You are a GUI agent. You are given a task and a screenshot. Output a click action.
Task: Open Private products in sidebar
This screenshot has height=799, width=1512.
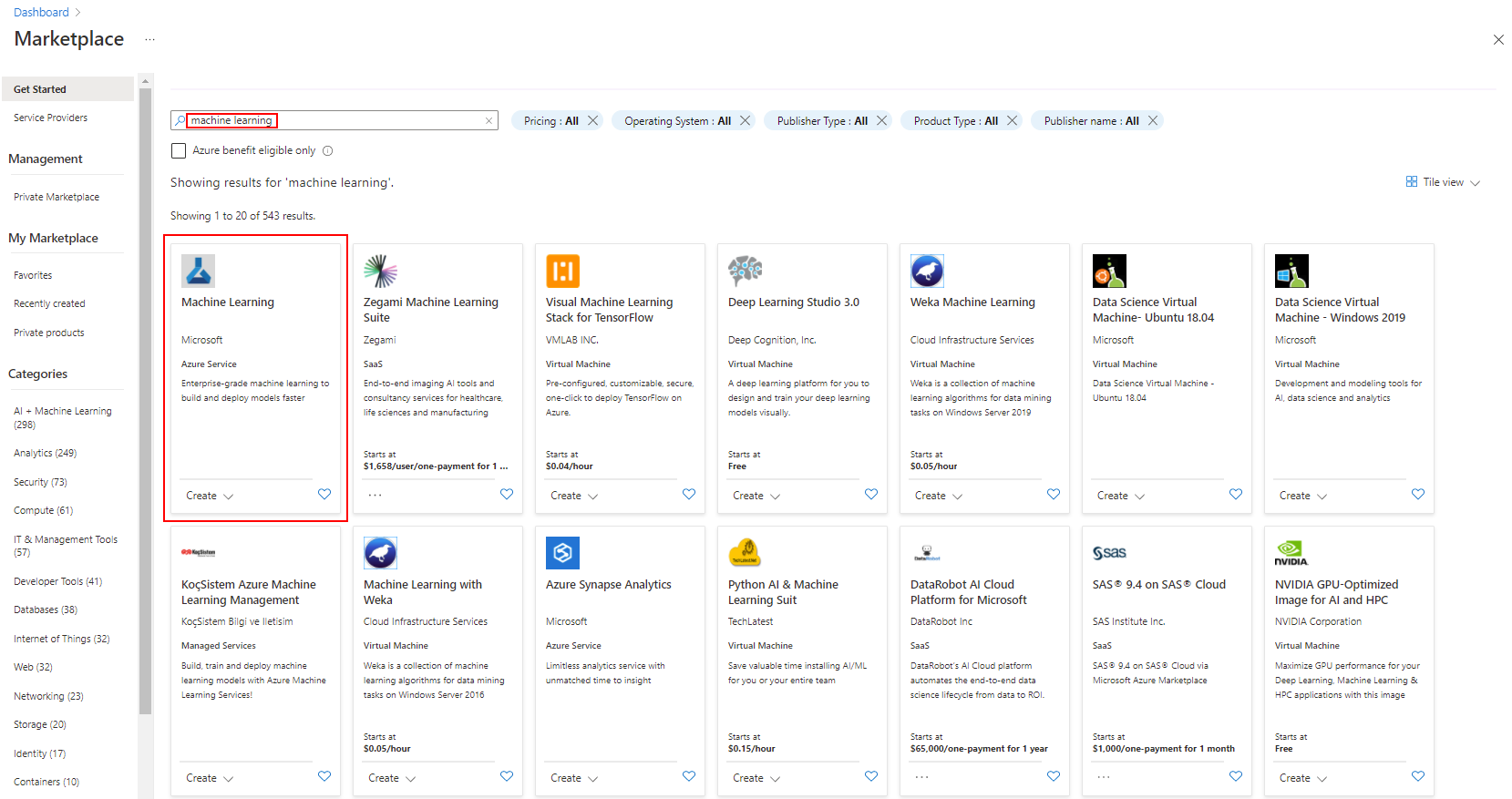49,333
